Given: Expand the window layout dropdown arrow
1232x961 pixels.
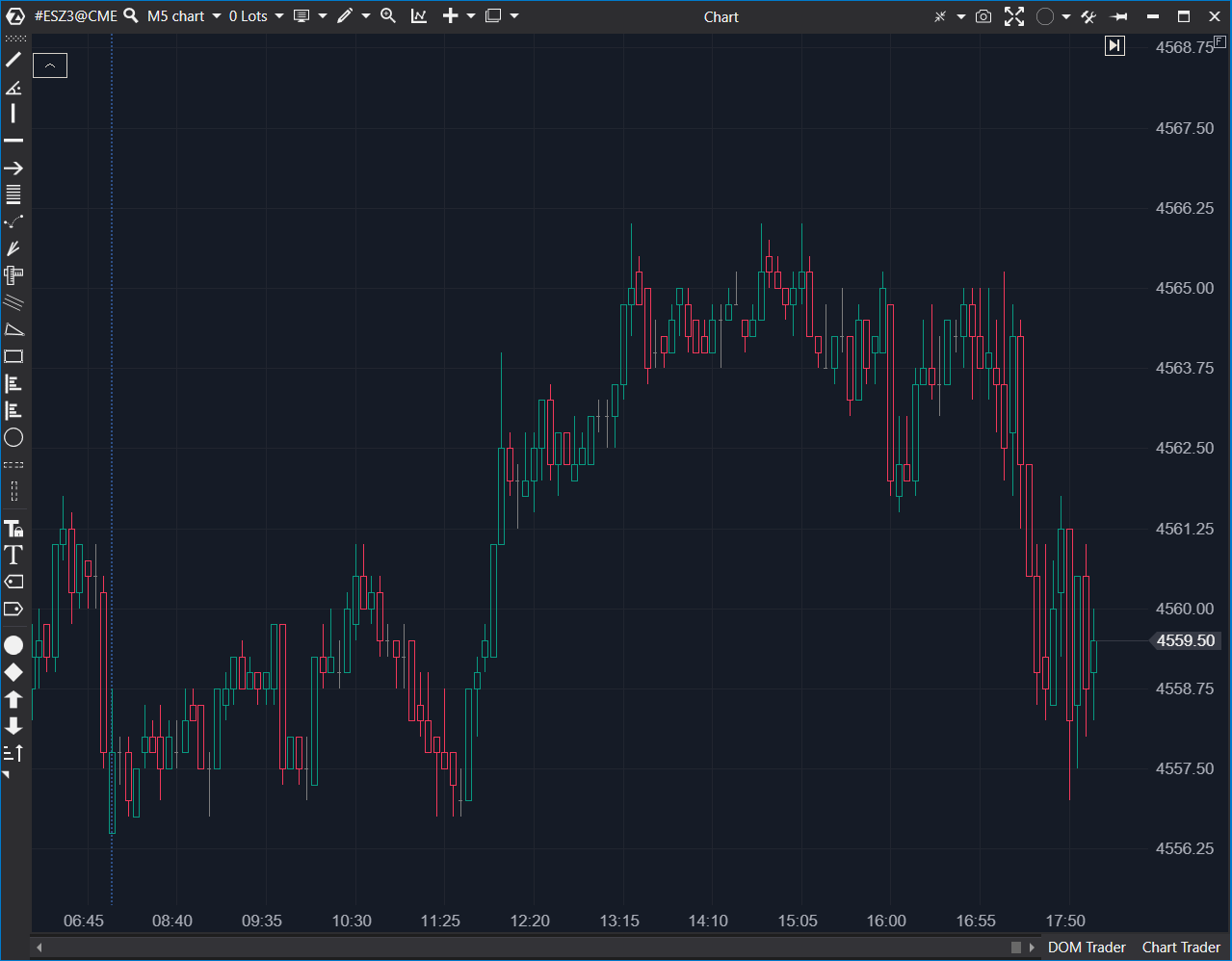Looking at the screenshot, I should coord(514,16).
